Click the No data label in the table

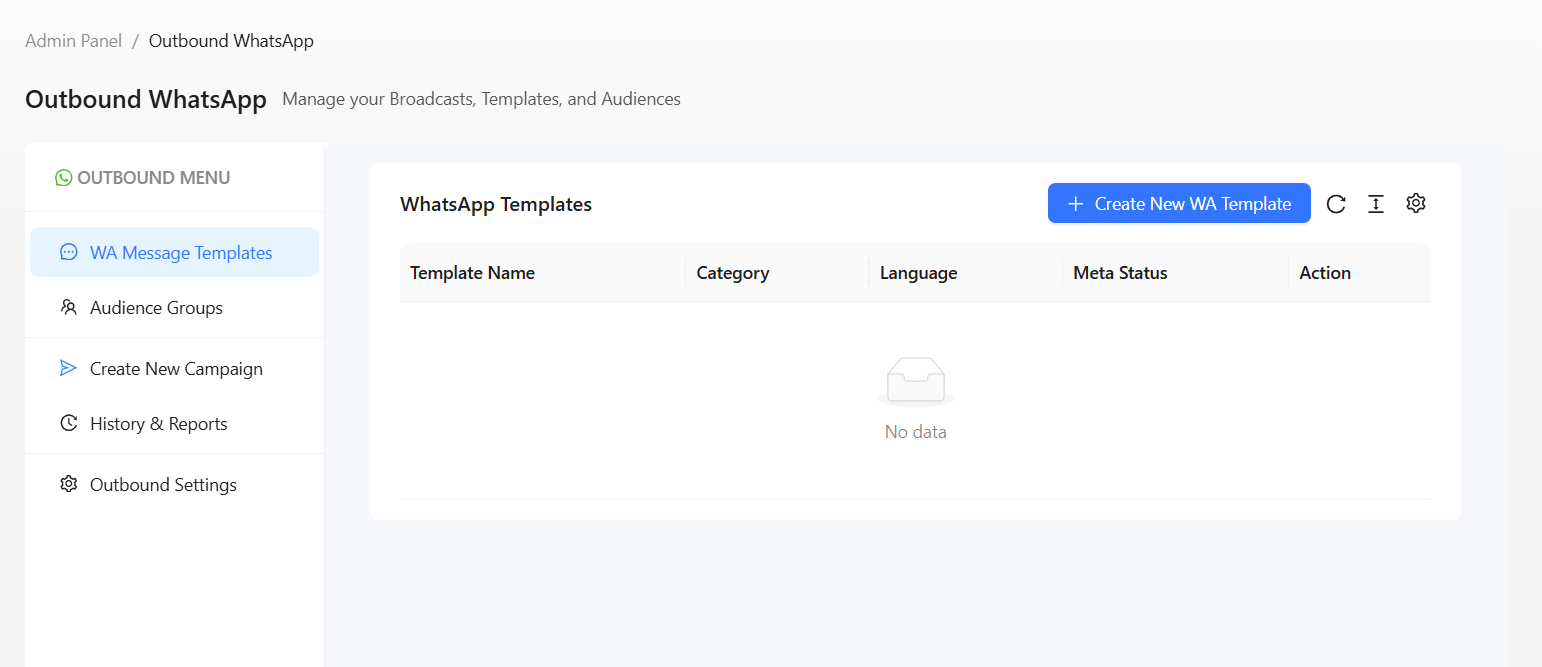915,431
